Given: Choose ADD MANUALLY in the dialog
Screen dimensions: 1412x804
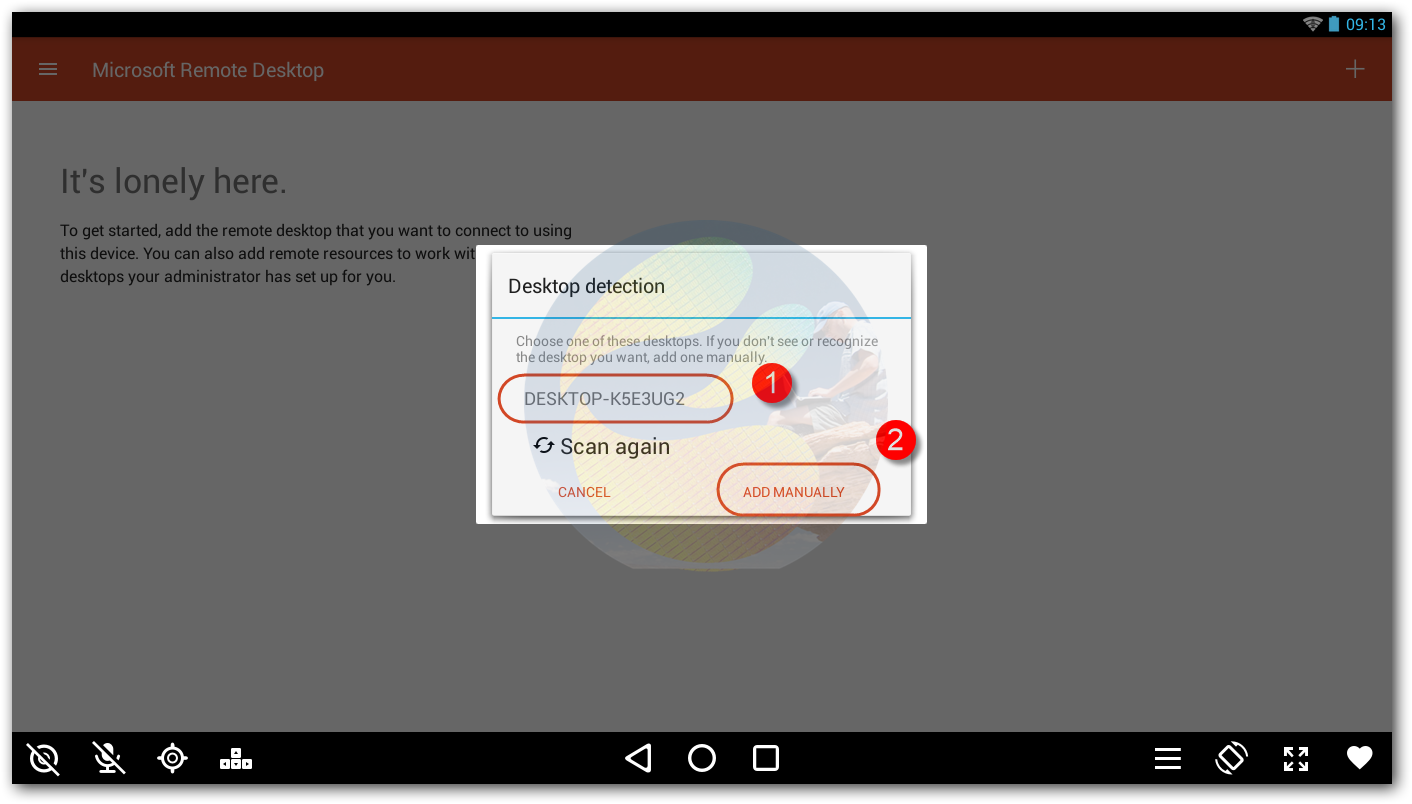Looking at the screenshot, I should tap(794, 492).
